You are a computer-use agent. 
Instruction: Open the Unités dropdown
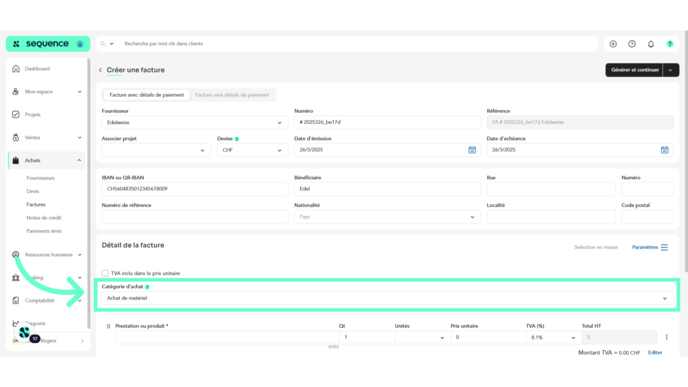[422, 337]
